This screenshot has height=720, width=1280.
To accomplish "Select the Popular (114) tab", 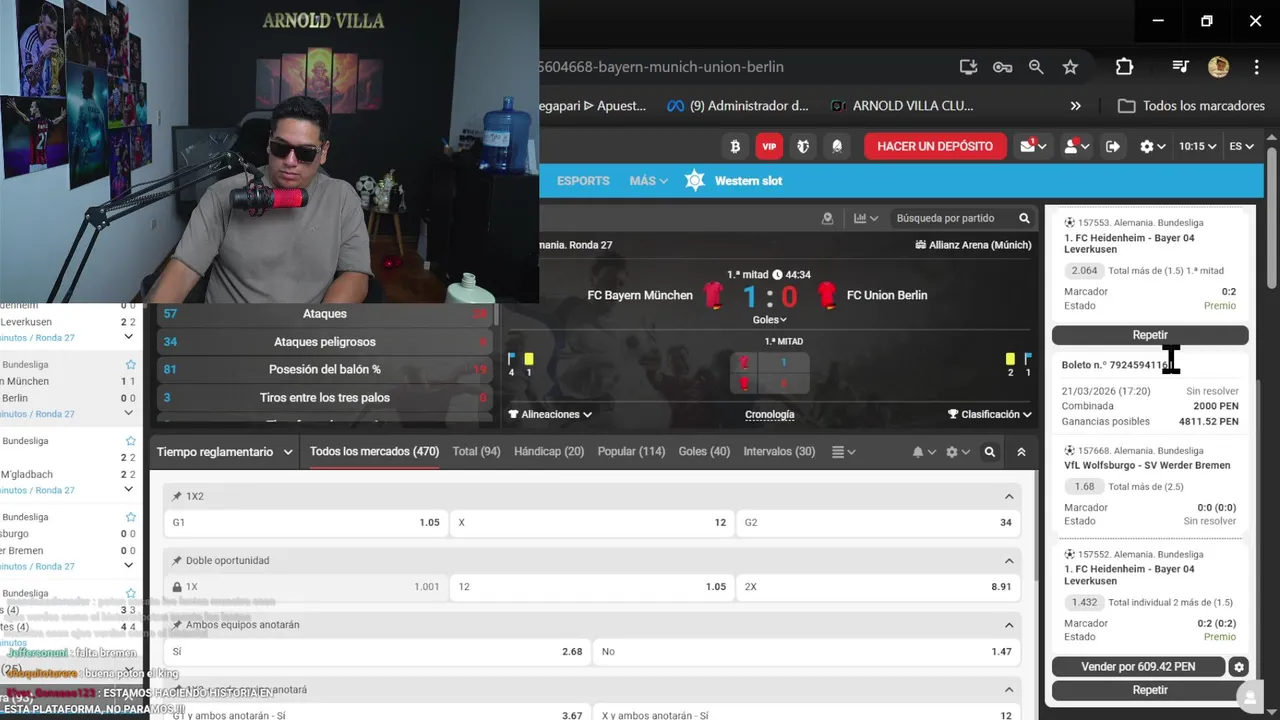I will (x=631, y=452).
